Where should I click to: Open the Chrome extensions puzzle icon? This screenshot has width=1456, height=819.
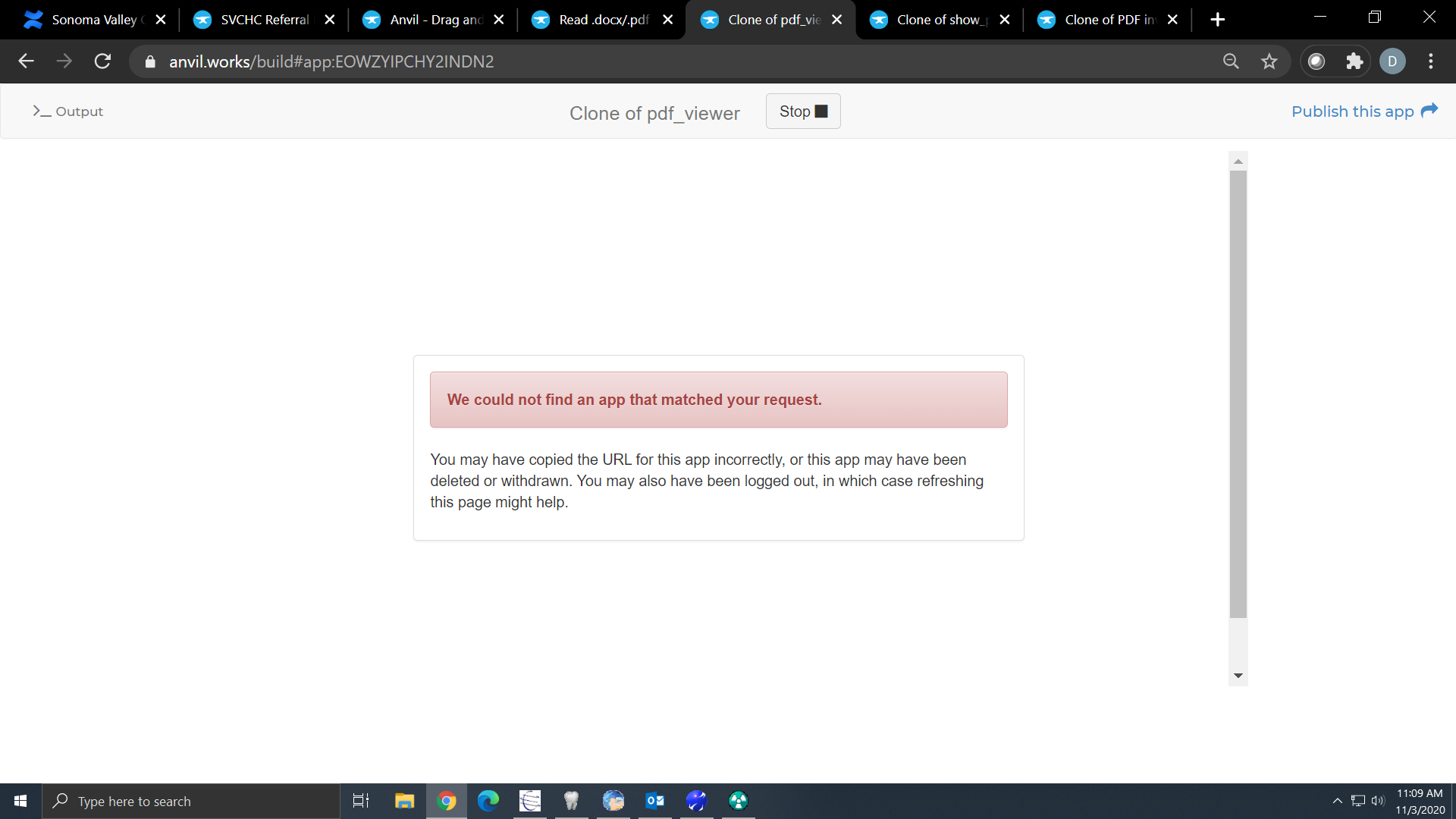(x=1354, y=61)
